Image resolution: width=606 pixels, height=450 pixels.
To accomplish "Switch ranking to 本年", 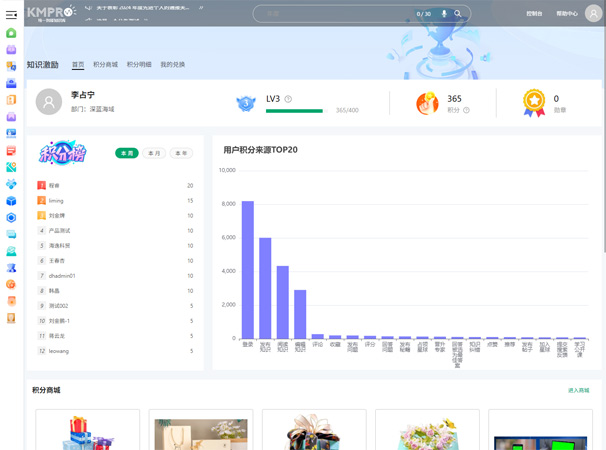I will point(180,153).
